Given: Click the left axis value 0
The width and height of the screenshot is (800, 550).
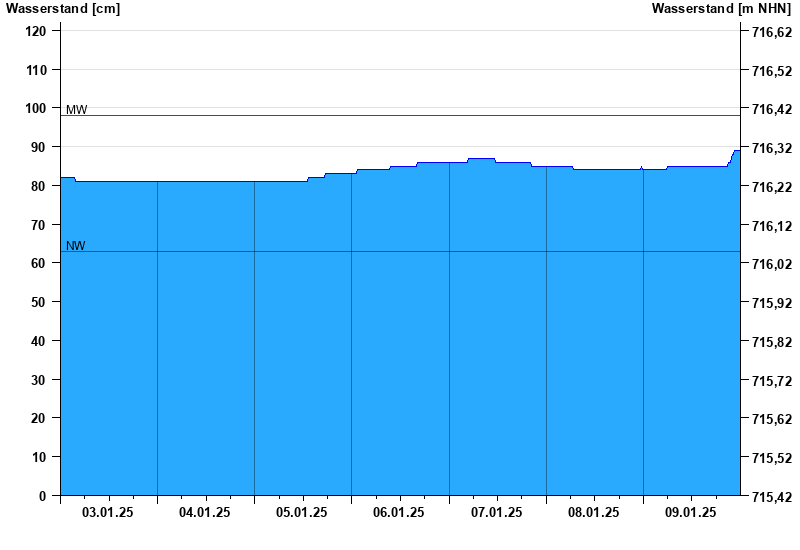Looking at the screenshot, I should 42,495.
